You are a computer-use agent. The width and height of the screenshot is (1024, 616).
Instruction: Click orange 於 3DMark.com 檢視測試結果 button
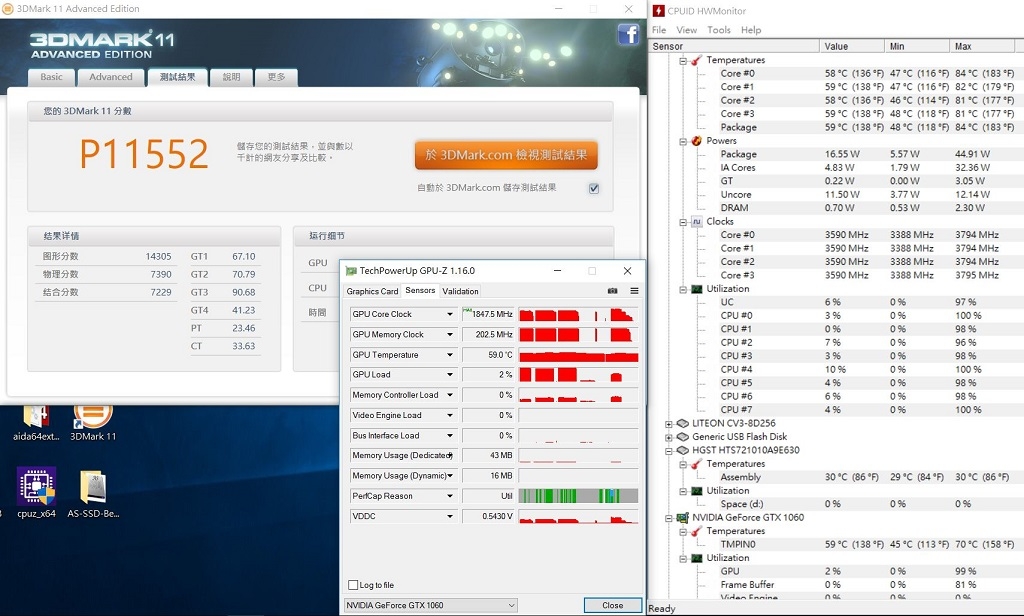506,155
